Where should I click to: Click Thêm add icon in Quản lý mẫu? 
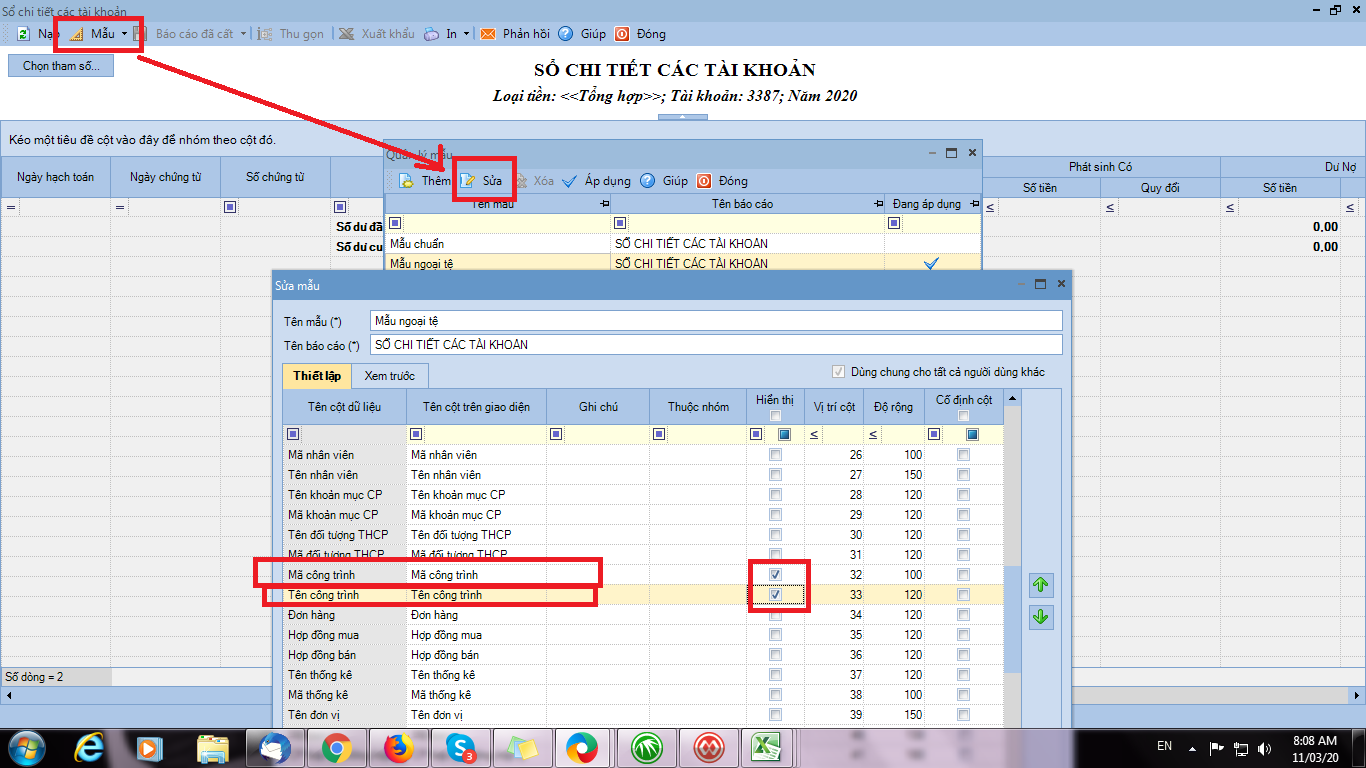[x=406, y=181]
